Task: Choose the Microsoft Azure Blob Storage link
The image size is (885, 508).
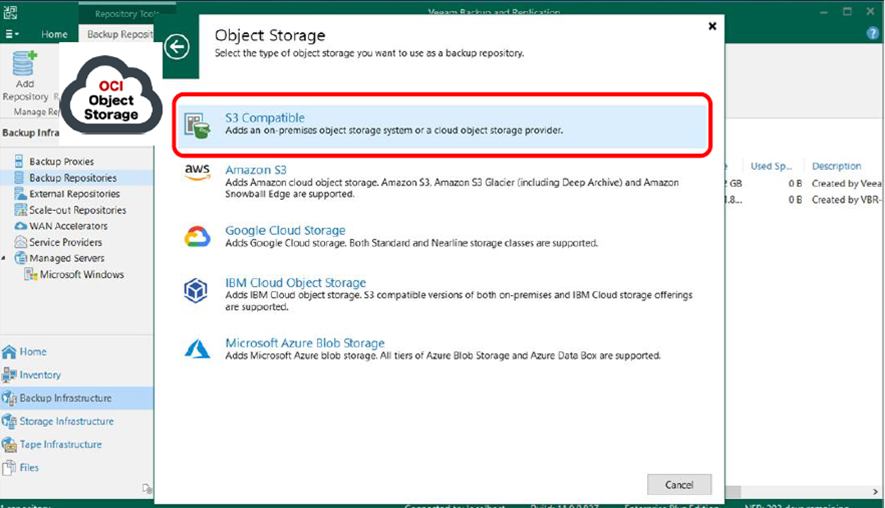Action: point(305,343)
